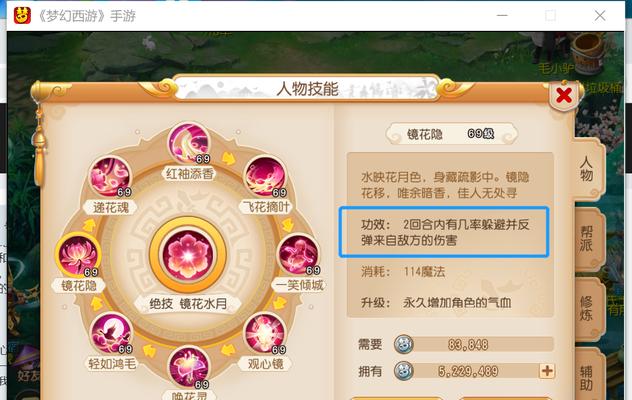Viewport: 632px width, 400px height.
Task: Close the 人物技能 panel with red X
Action: [x=563, y=96]
